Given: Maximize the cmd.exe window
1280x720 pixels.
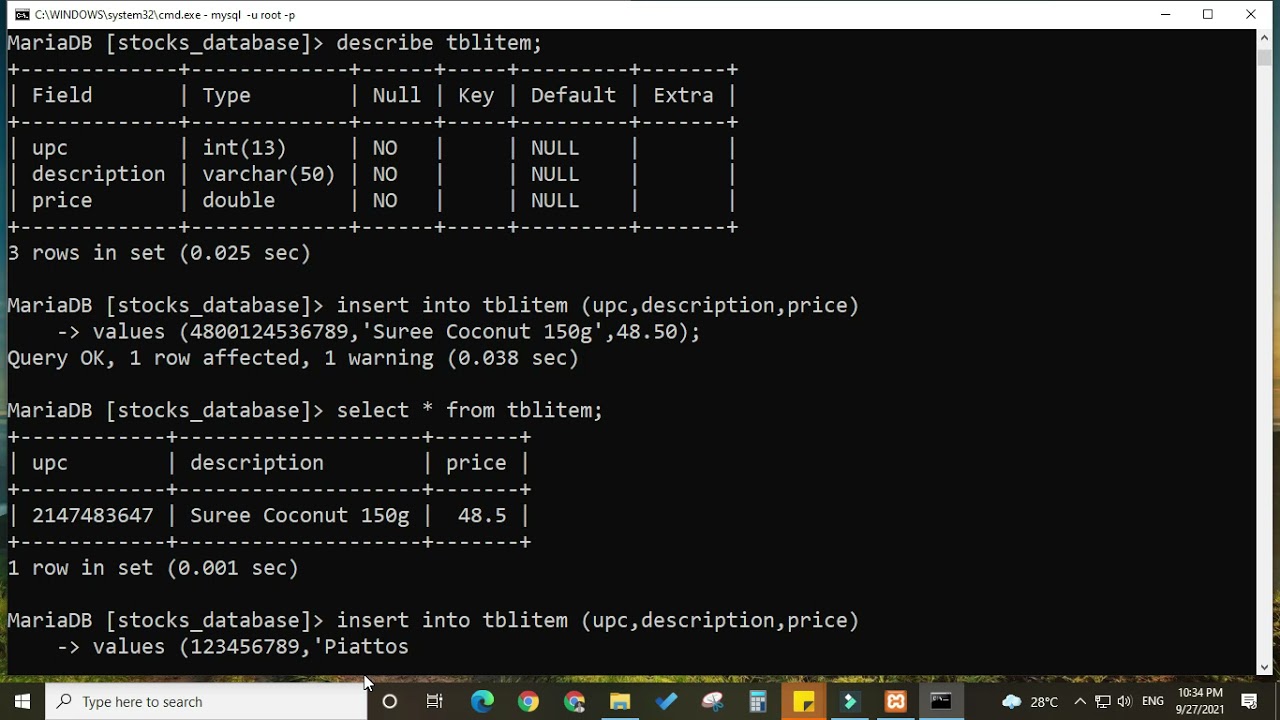Looking at the screenshot, I should (x=1208, y=14).
